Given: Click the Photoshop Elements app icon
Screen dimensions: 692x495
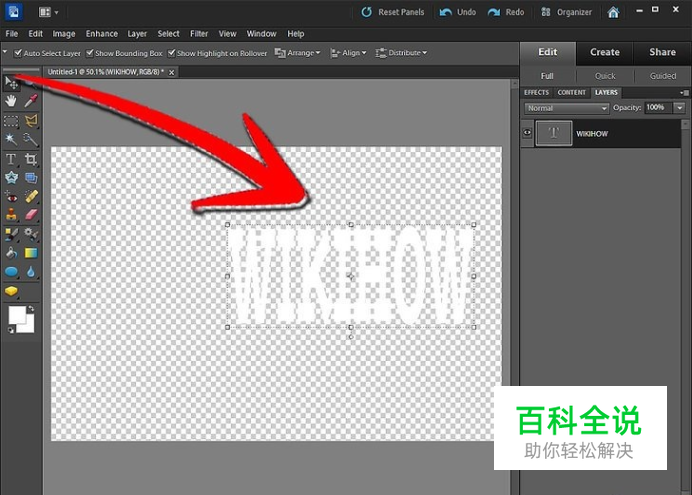Looking at the screenshot, I should click(x=14, y=11).
